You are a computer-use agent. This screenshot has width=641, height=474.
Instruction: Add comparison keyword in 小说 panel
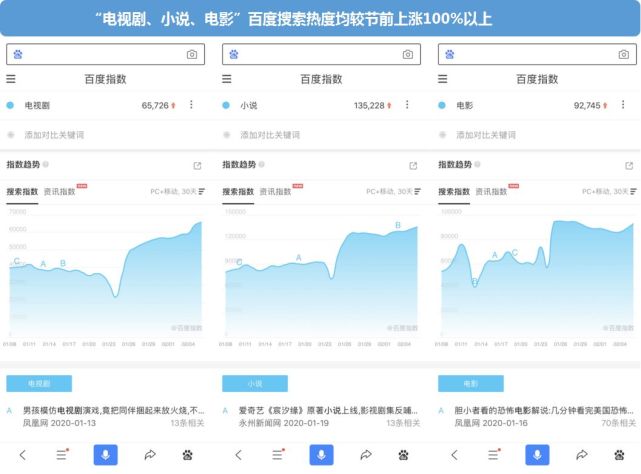270,135
